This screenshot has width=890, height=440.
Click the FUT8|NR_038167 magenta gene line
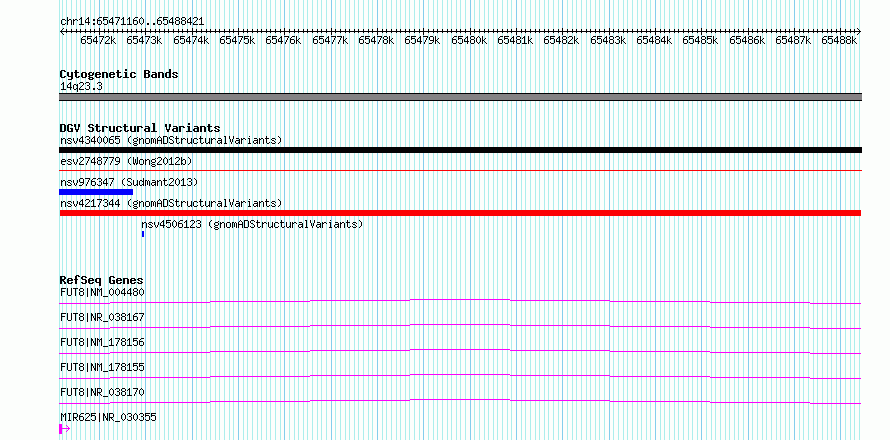coord(460,326)
